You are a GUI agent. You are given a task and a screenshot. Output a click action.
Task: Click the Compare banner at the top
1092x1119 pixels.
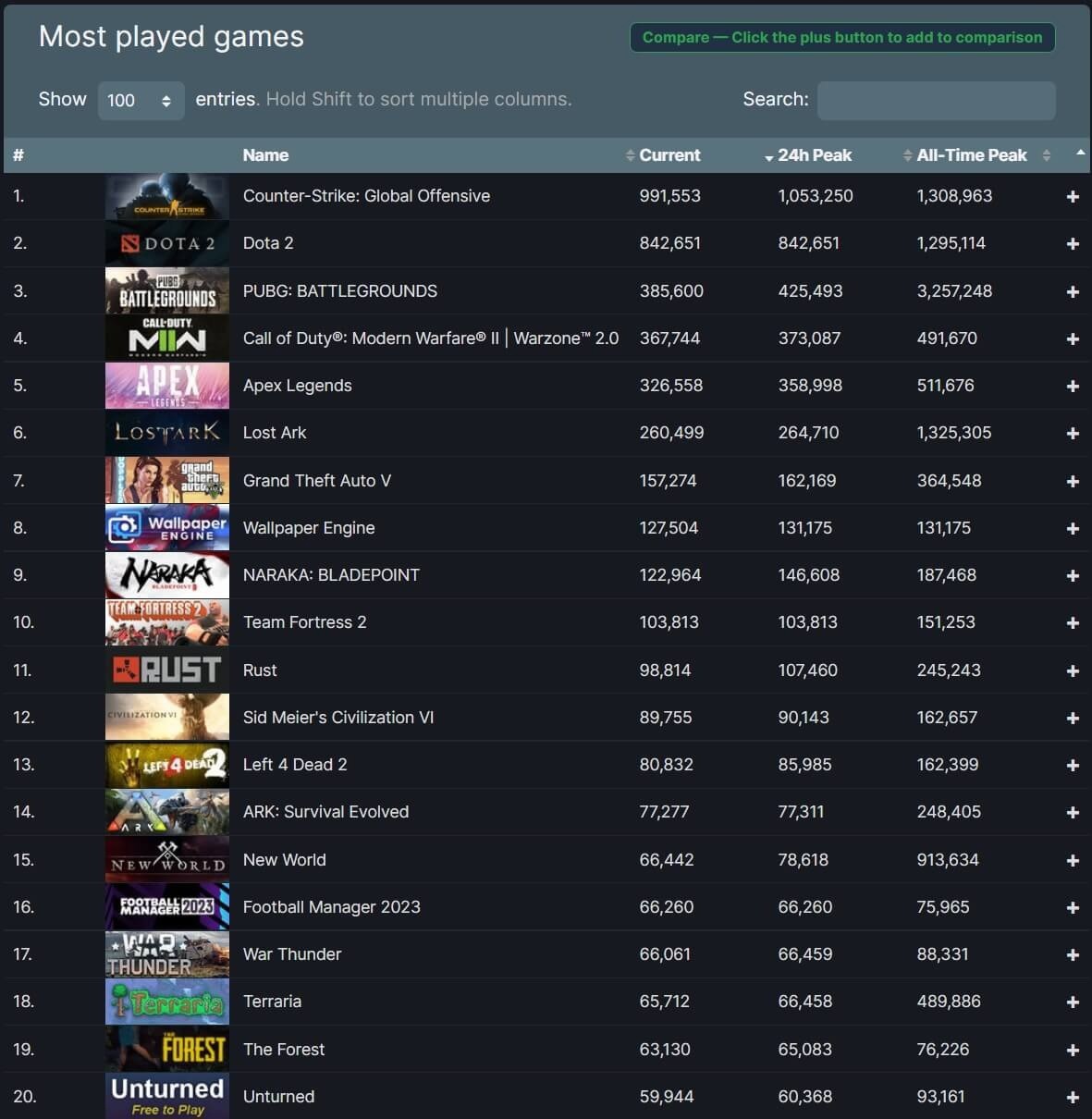841,37
